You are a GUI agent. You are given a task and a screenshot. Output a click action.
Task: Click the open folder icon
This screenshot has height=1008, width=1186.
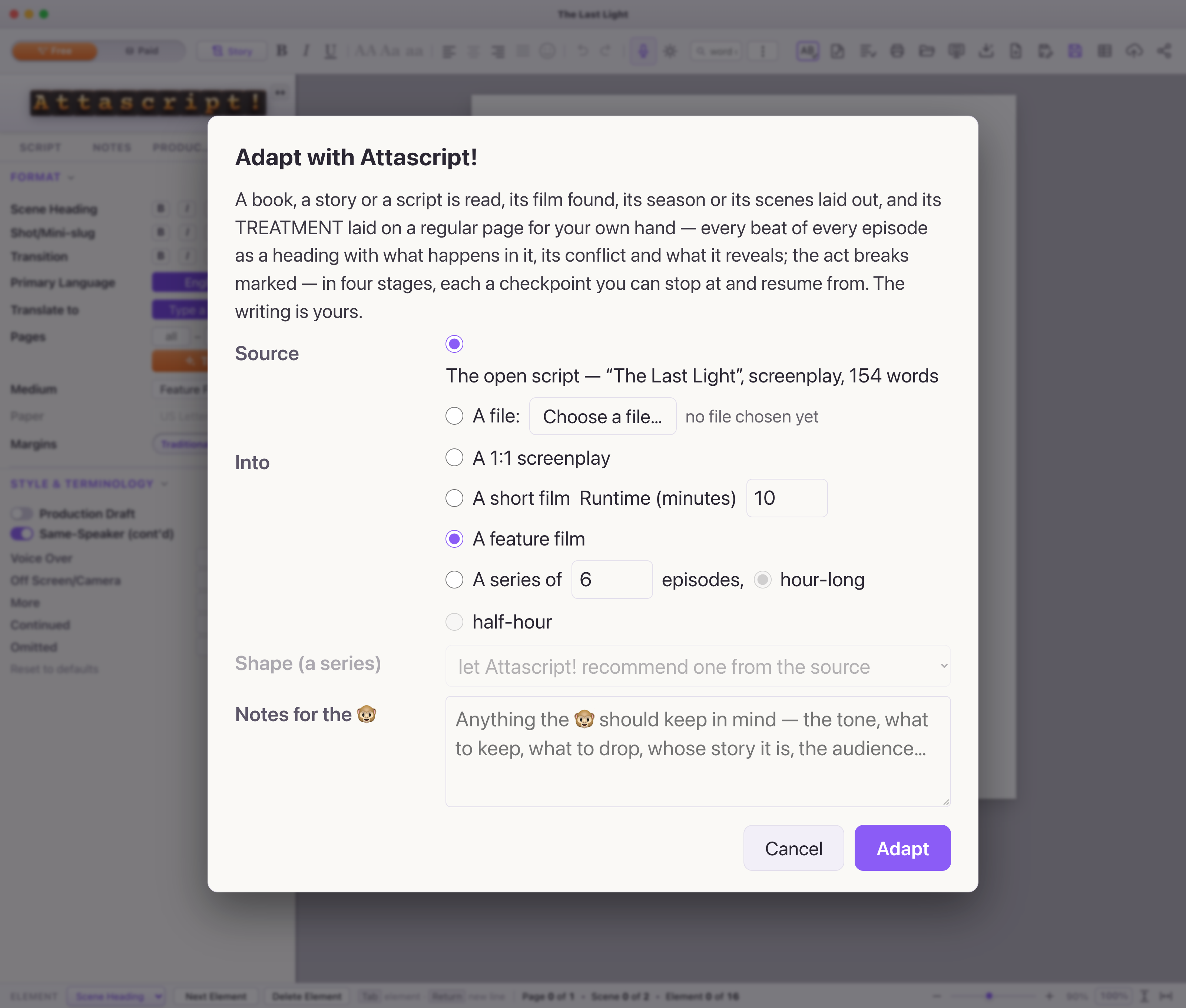[x=927, y=51]
